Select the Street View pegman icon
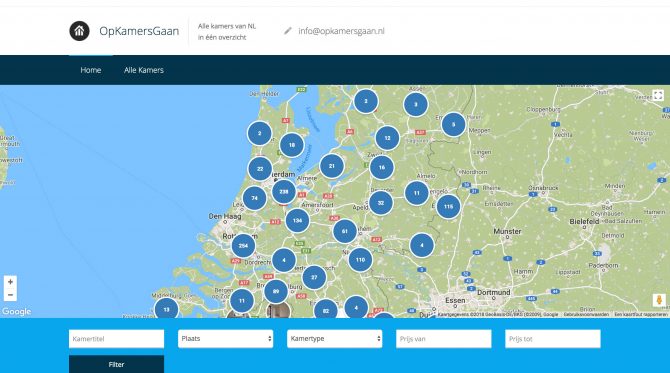Image resolution: width=670 pixels, height=373 pixels. [659, 300]
